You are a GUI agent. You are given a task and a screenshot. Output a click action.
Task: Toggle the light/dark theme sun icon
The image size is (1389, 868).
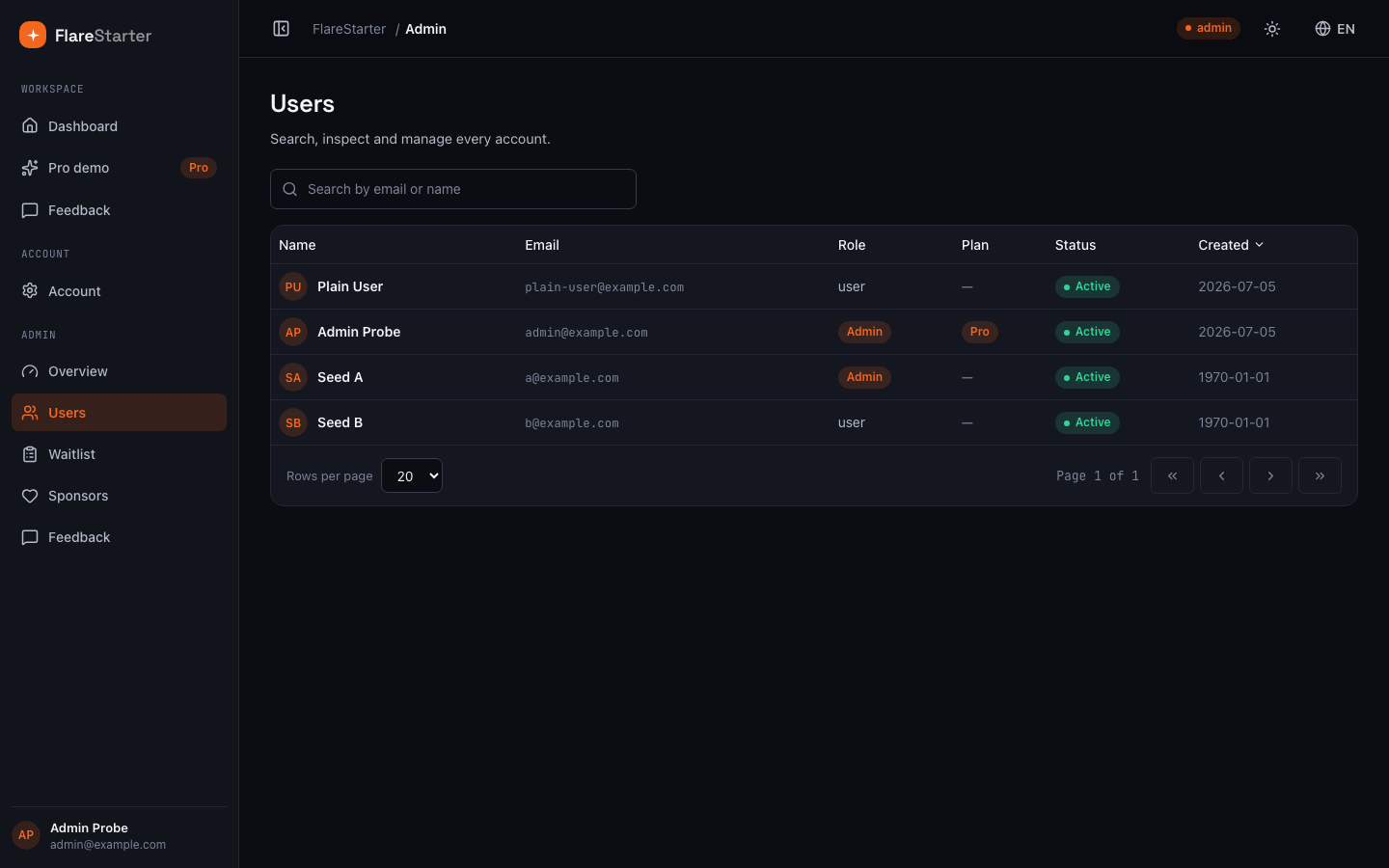(1272, 29)
